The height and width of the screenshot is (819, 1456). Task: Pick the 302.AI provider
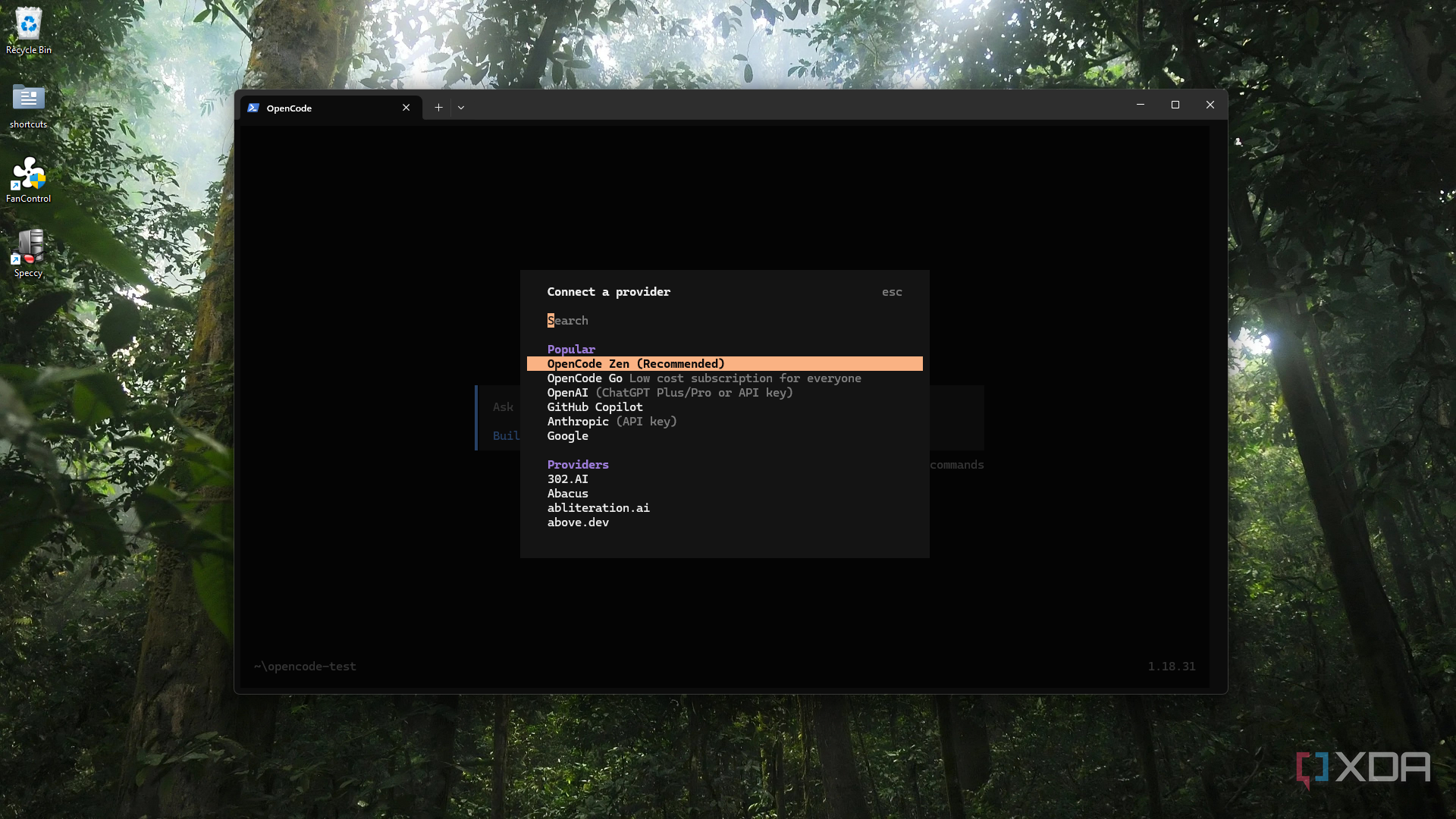pyautogui.click(x=724, y=479)
